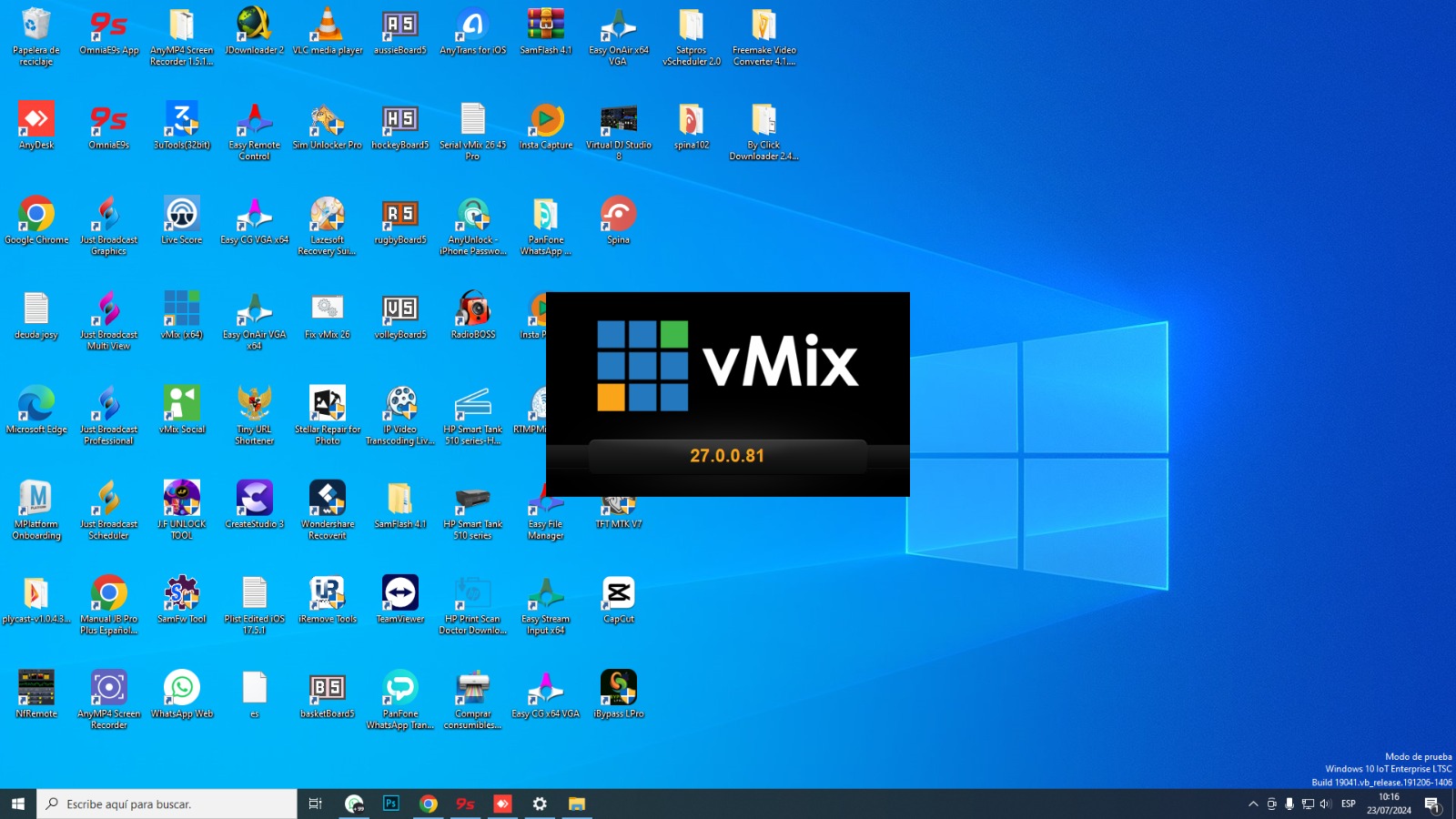
Task: Select Easy CG x64 VGA icon
Action: coord(546,693)
